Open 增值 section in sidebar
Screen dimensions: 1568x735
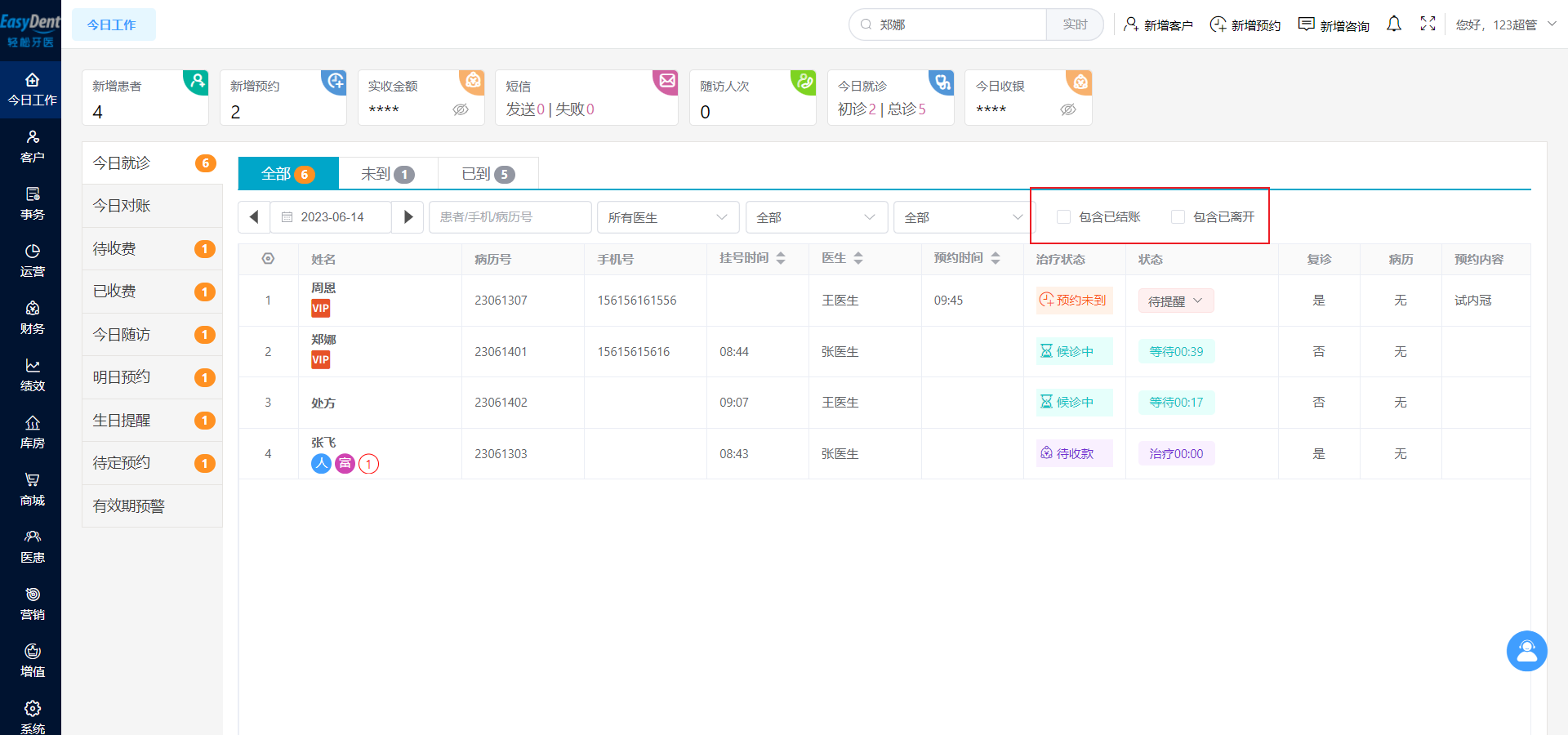tap(32, 661)
